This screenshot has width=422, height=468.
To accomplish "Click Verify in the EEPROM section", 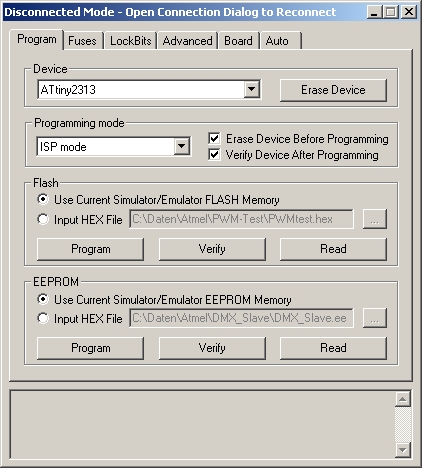I will (x=212, y=348).
